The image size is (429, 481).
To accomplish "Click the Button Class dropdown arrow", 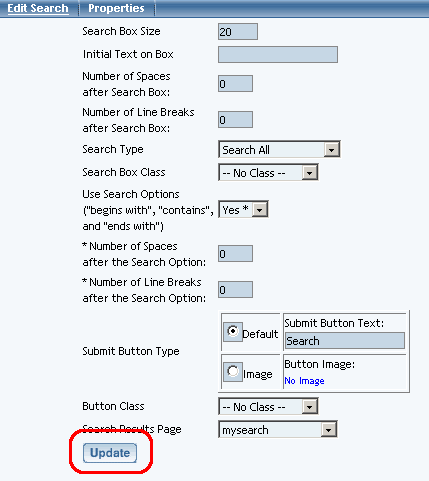I will click(x=309, y=407).
